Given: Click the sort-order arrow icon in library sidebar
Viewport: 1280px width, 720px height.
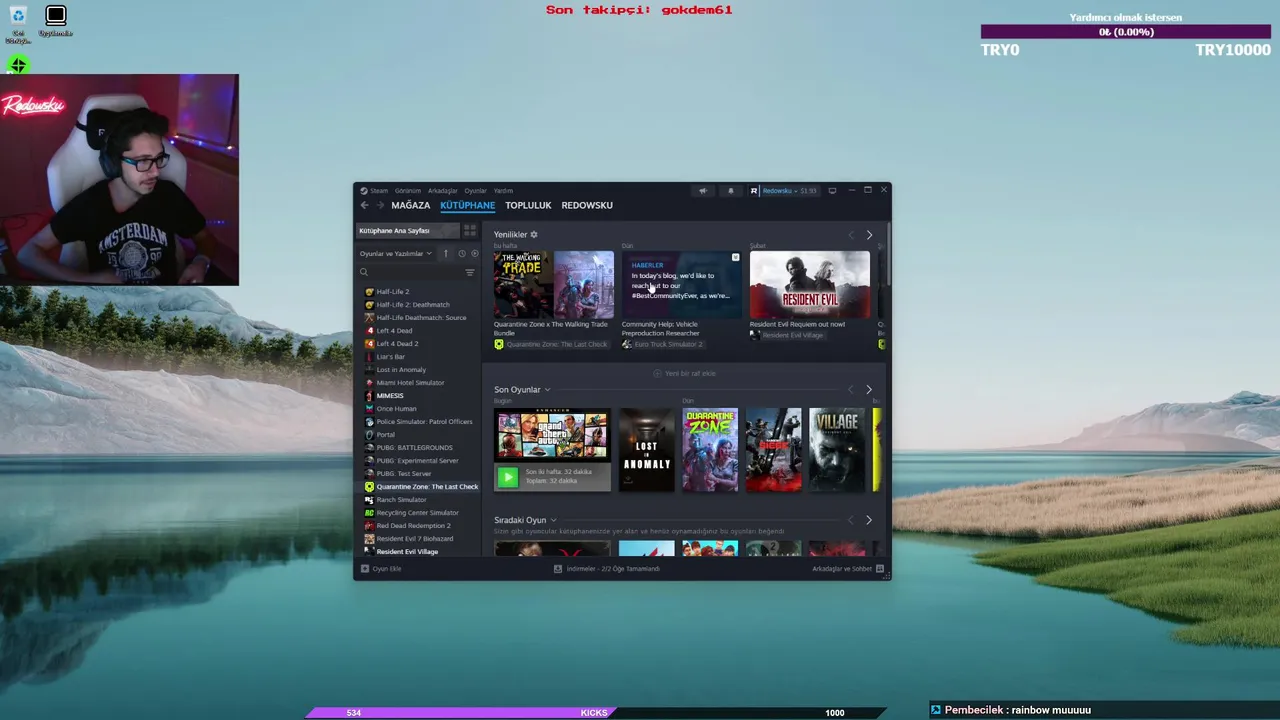Looking at the screenshot, I should point(446,253).
